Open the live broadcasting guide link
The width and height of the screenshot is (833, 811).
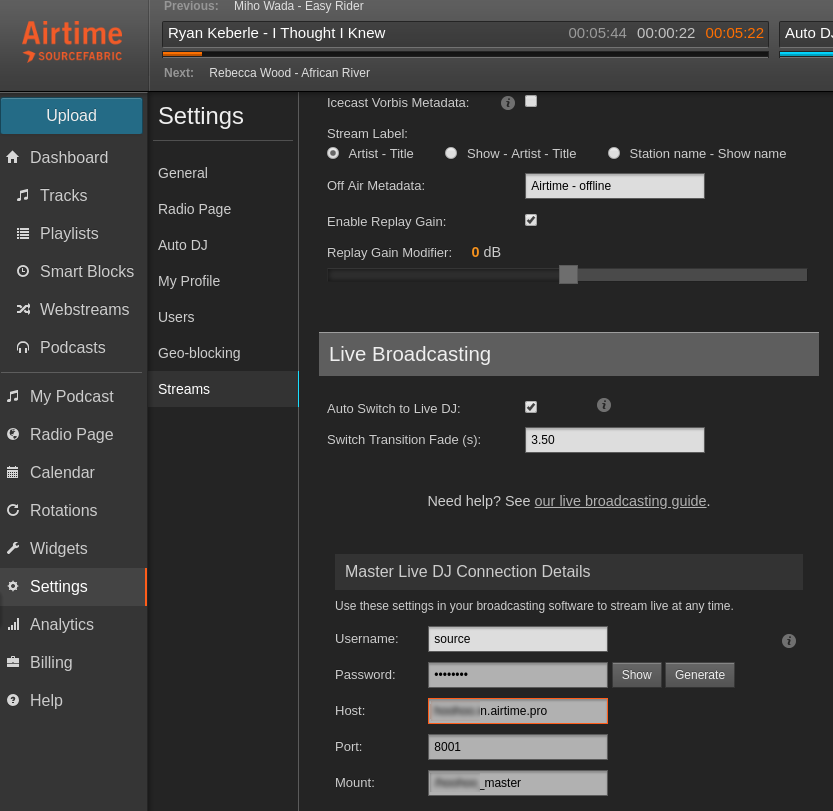620,501
